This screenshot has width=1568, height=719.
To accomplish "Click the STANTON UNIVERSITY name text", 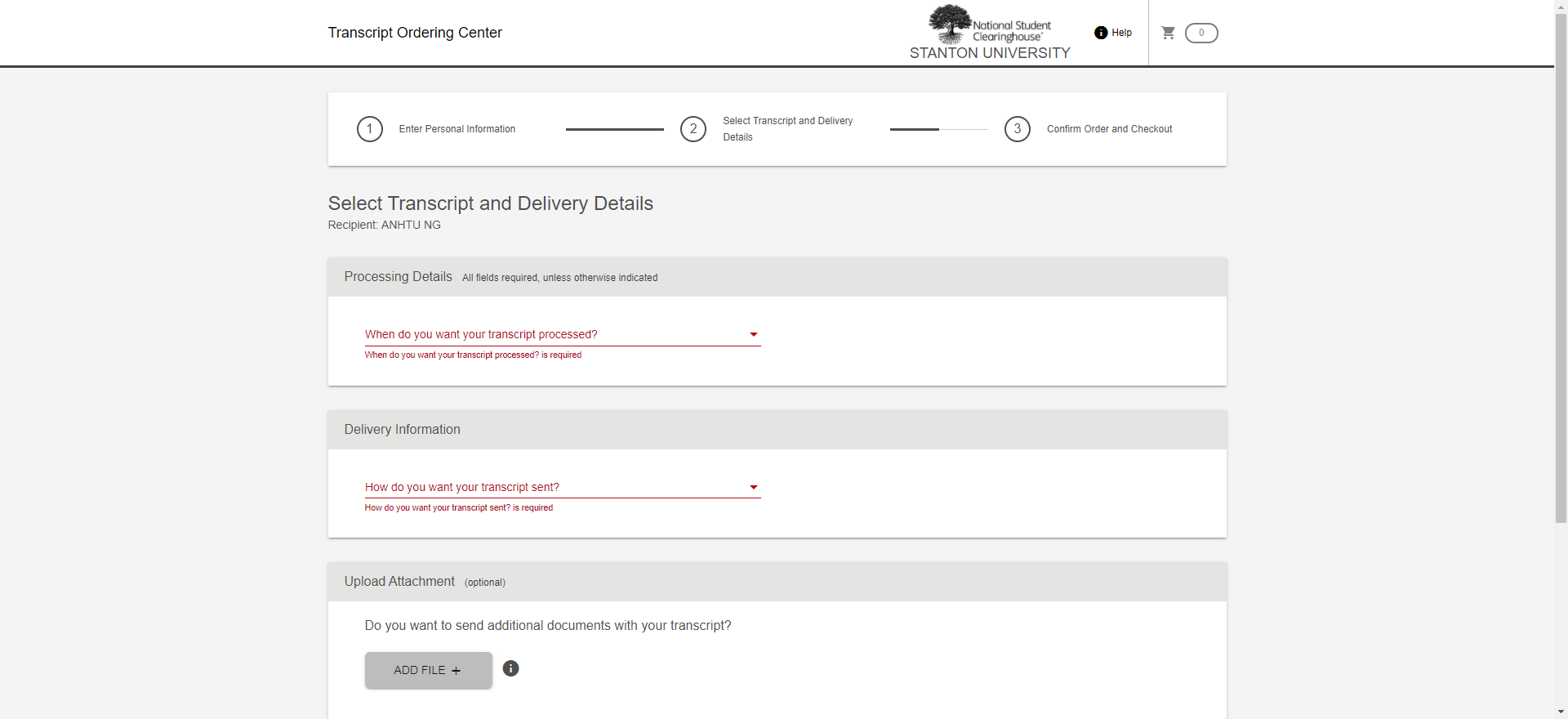I will pos(990,53).
